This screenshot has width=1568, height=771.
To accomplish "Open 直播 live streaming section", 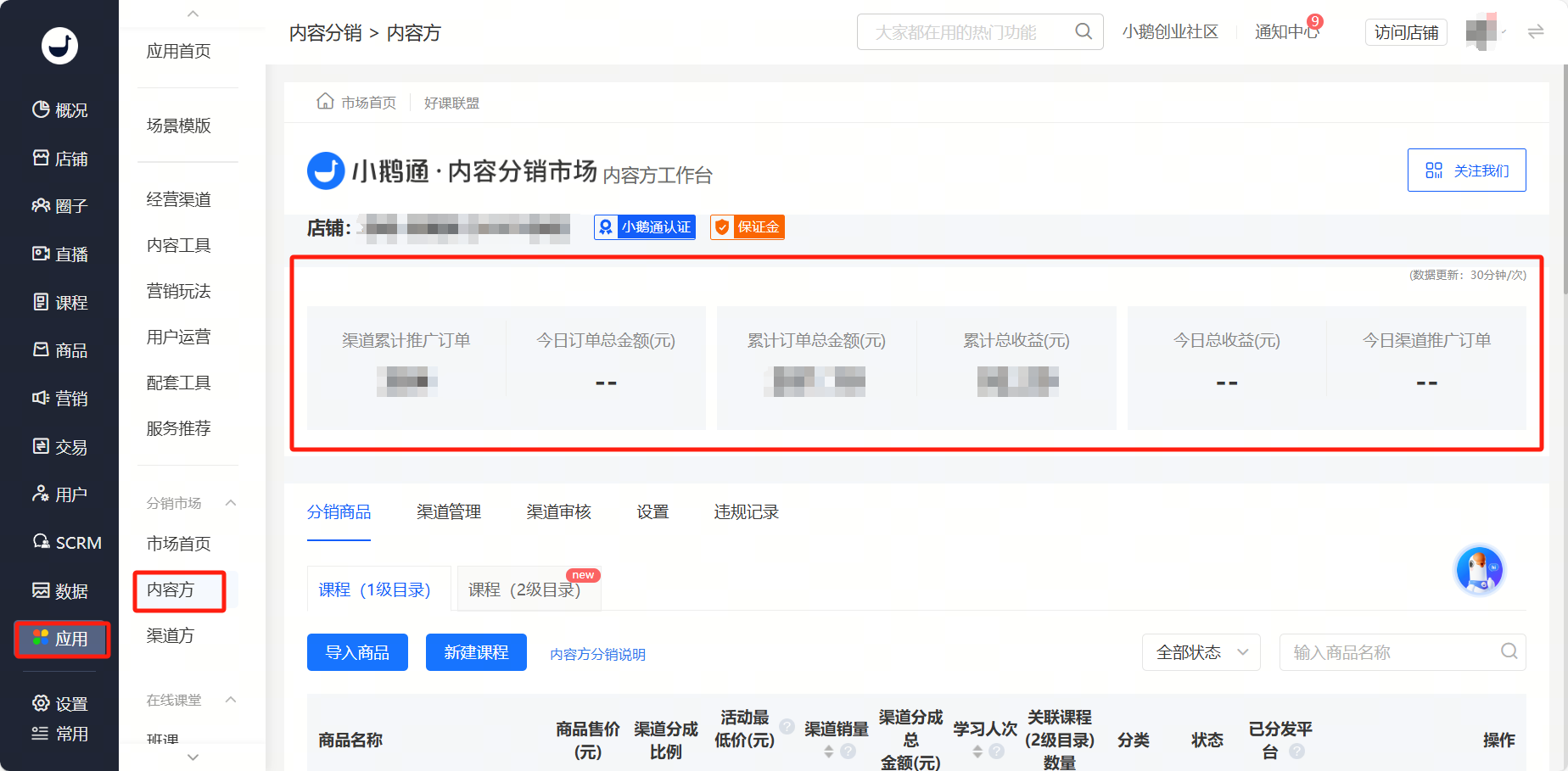I will [x=59, y=254].
